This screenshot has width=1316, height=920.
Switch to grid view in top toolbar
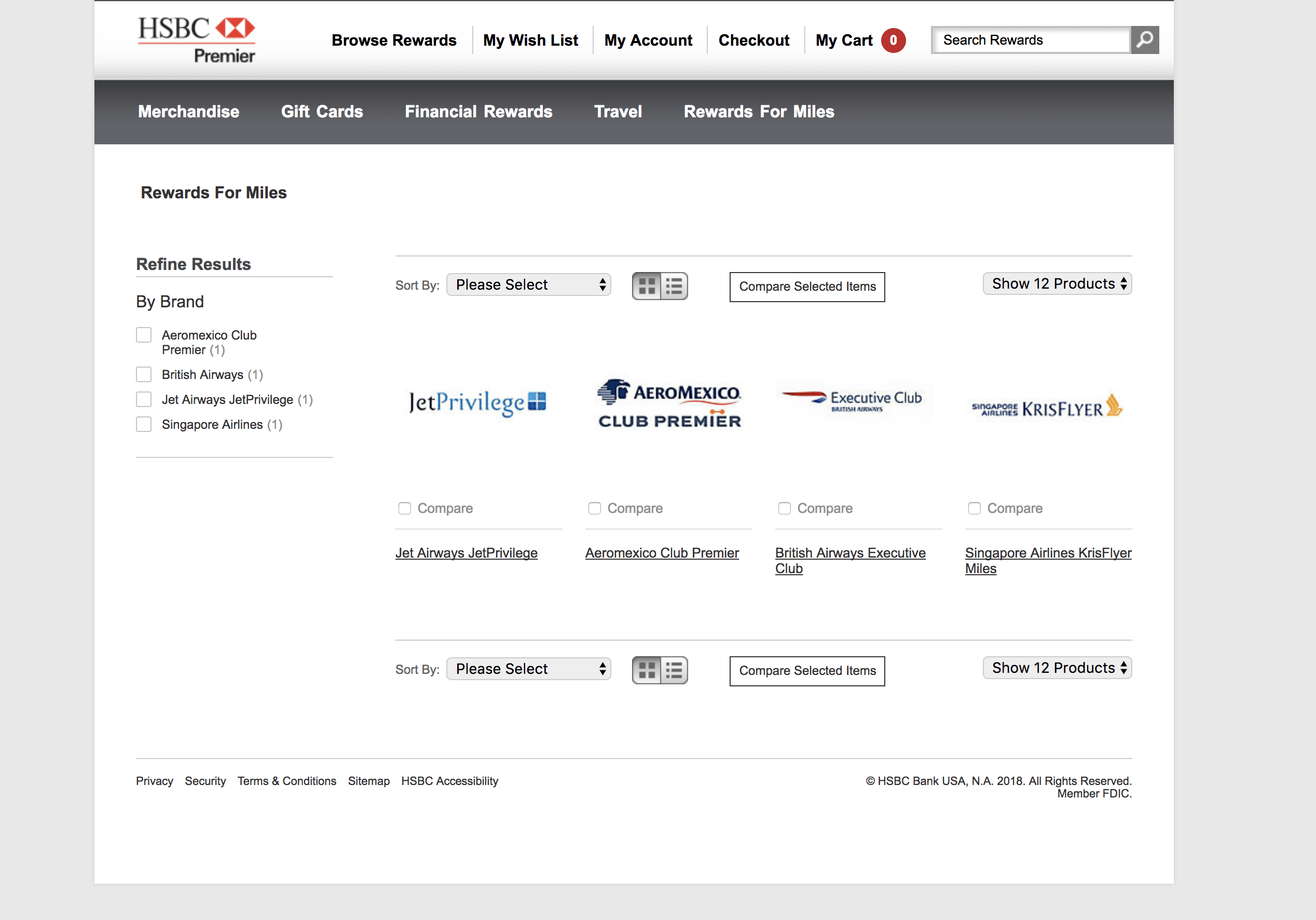point(647,286)
